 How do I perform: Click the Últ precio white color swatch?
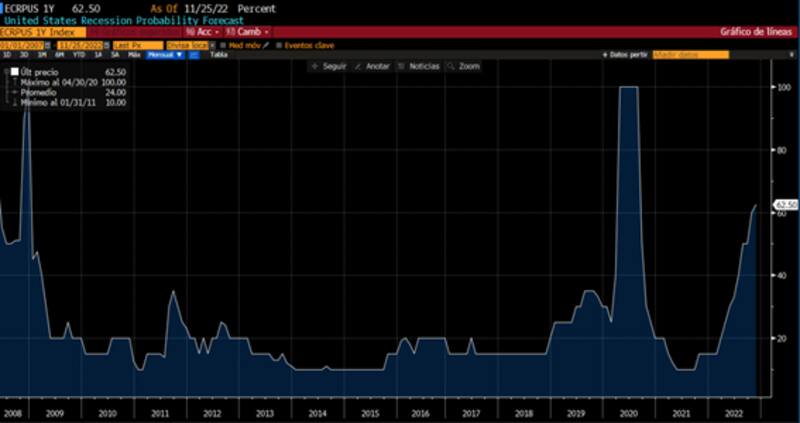(x=15, y=72)
